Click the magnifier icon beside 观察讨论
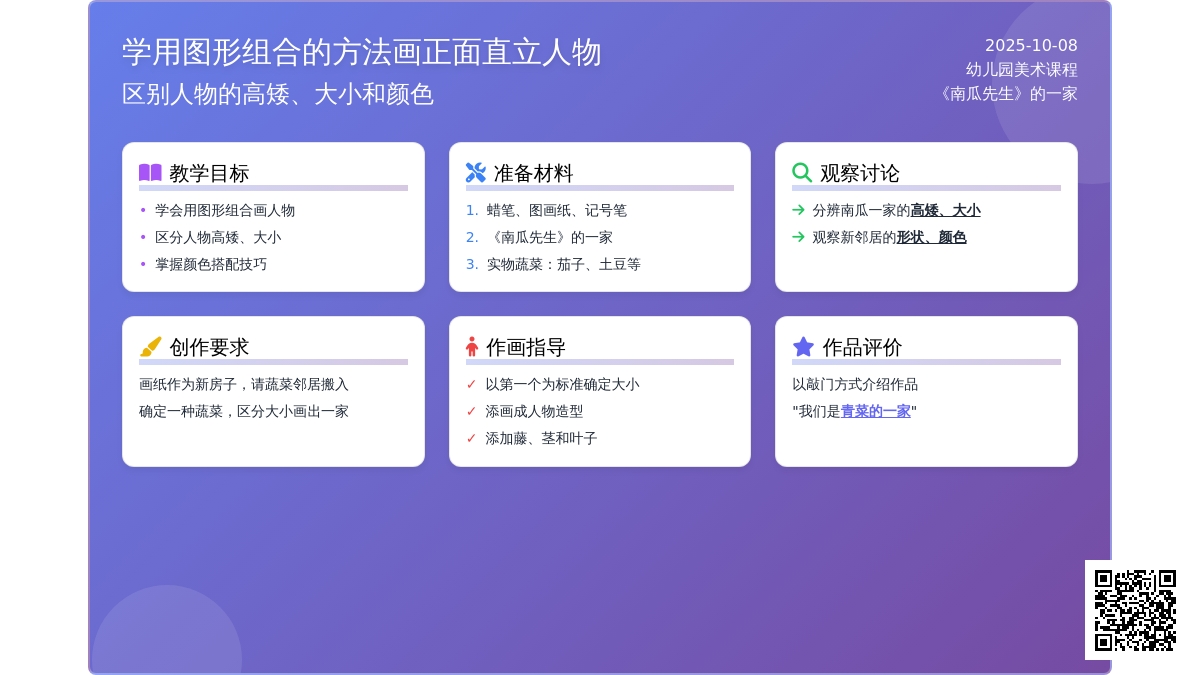This screenshot has height=675, width=1200. coord(802,173)
